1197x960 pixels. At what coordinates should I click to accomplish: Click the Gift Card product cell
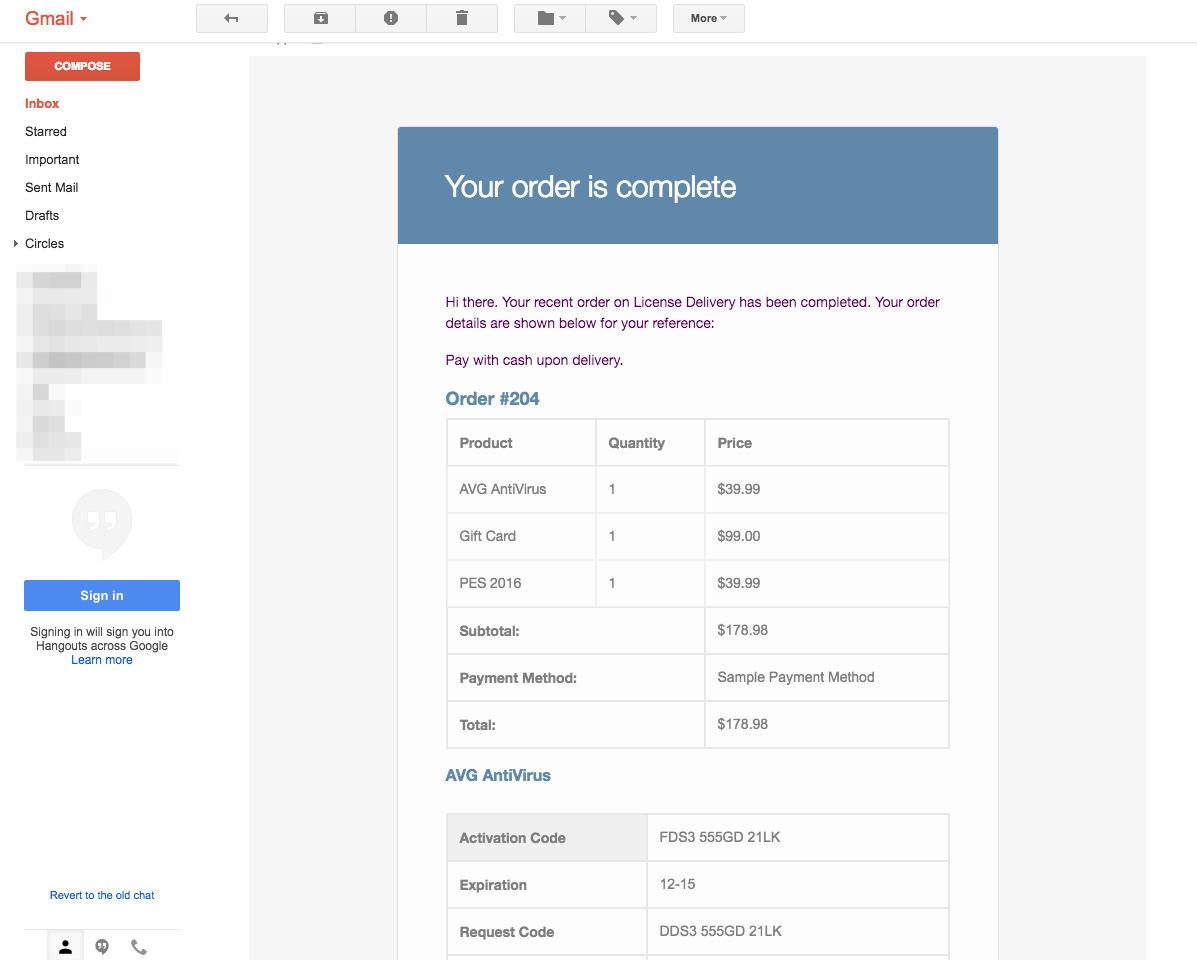tap(521, 536)
